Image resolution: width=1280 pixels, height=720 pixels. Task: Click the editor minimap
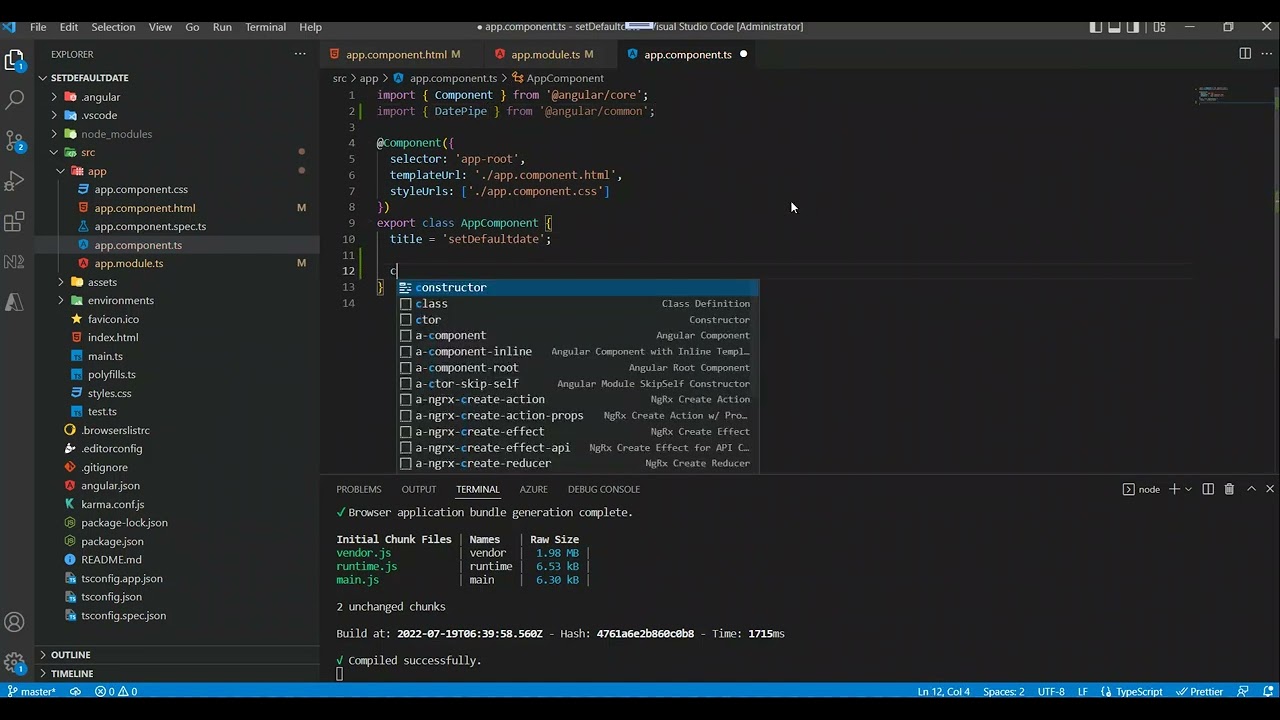(x=1234, y=98)
